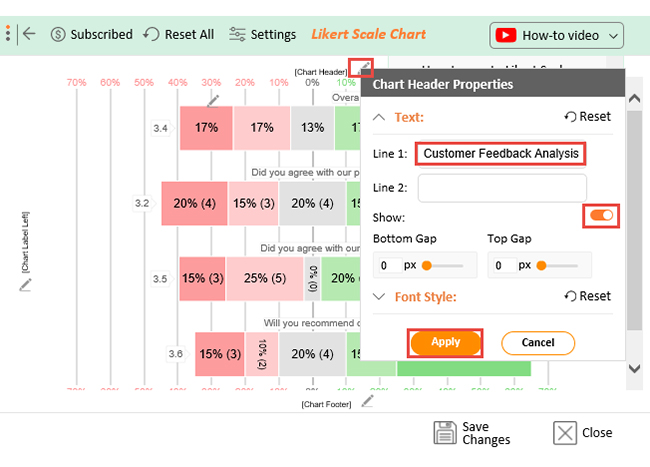Image resolution: width=650 pixels, height=467 pixels.
Task: Expand the Font Style section
Action: 379,297
